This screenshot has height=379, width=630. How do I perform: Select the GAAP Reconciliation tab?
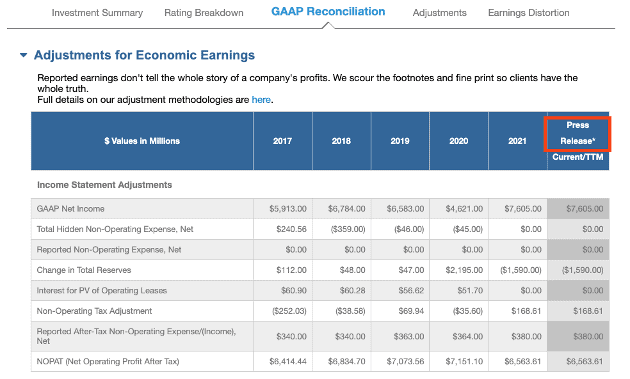click(328, 12)
